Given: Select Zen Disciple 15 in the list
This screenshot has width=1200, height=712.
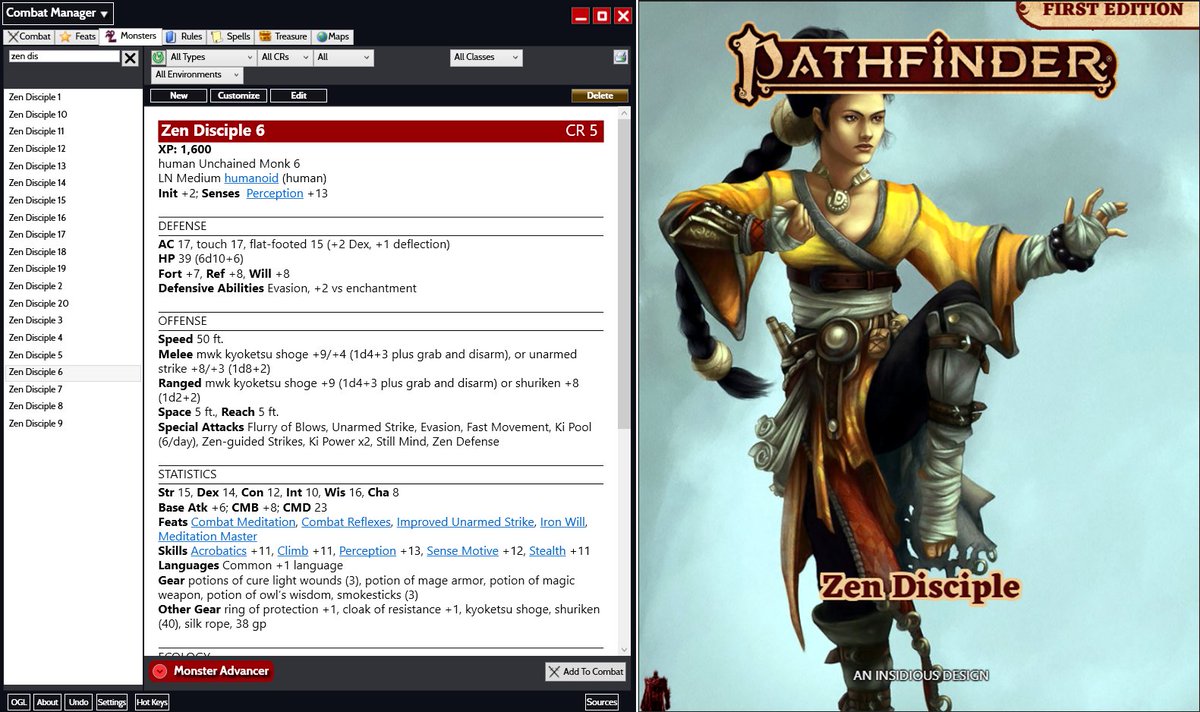Looking at the screenshot, I should (x=73, y=200).
